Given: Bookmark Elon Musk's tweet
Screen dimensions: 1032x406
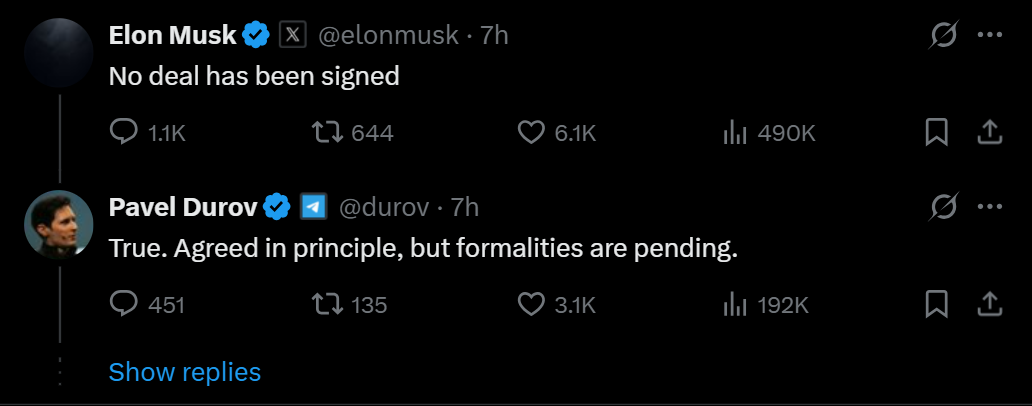Looking at the screenshot, I should coord(936,133).
